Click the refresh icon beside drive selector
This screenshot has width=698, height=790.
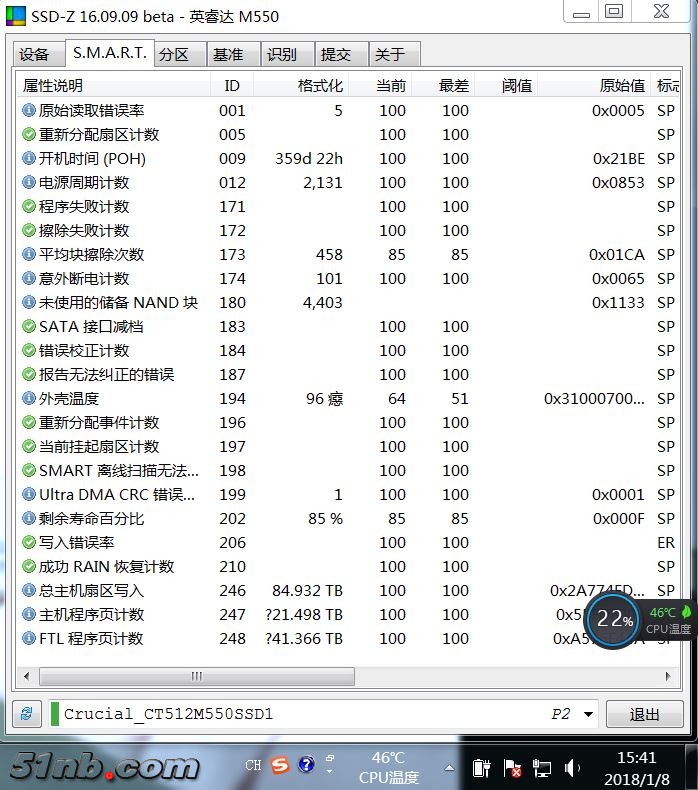pos(27,713)
